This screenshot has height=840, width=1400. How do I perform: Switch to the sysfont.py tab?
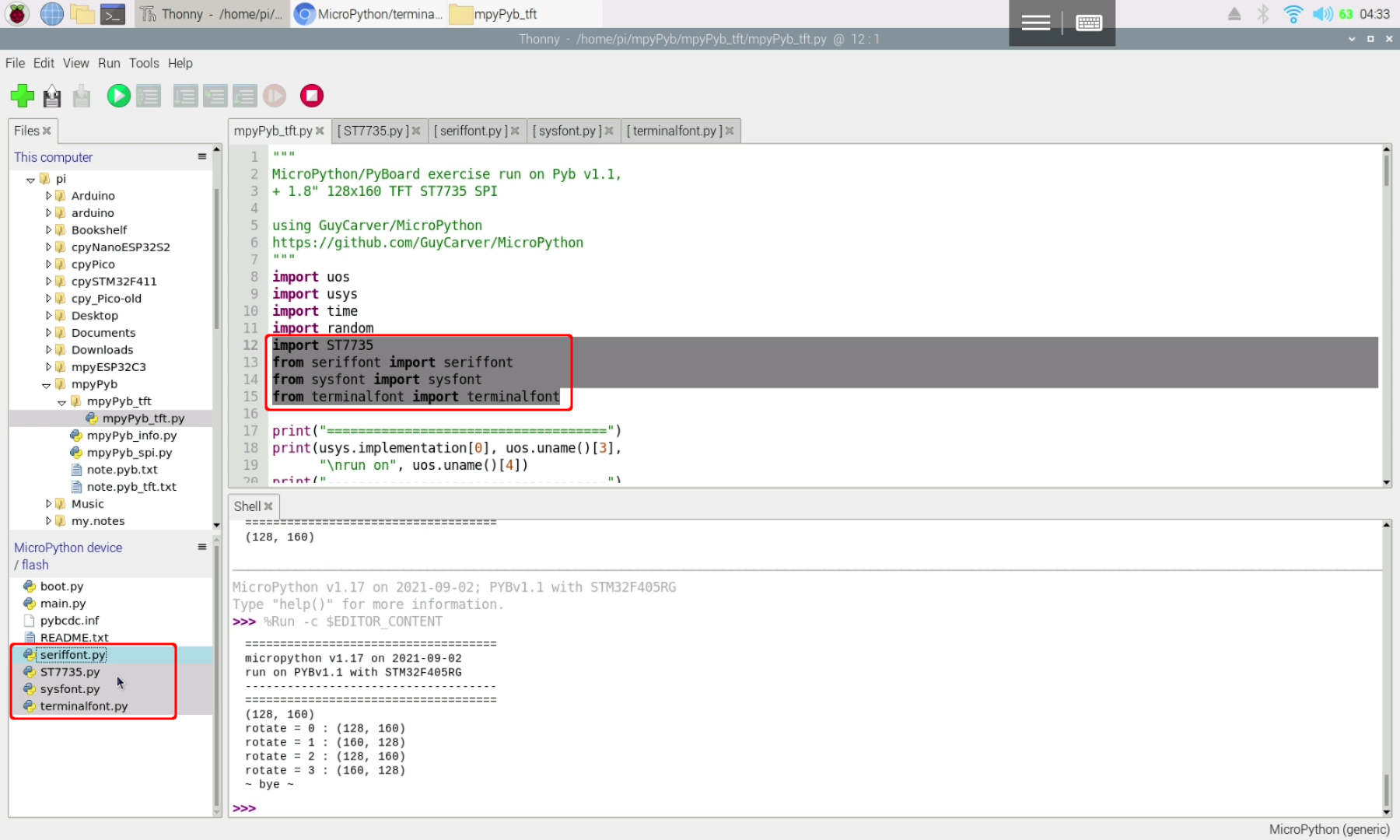[568, 130]
